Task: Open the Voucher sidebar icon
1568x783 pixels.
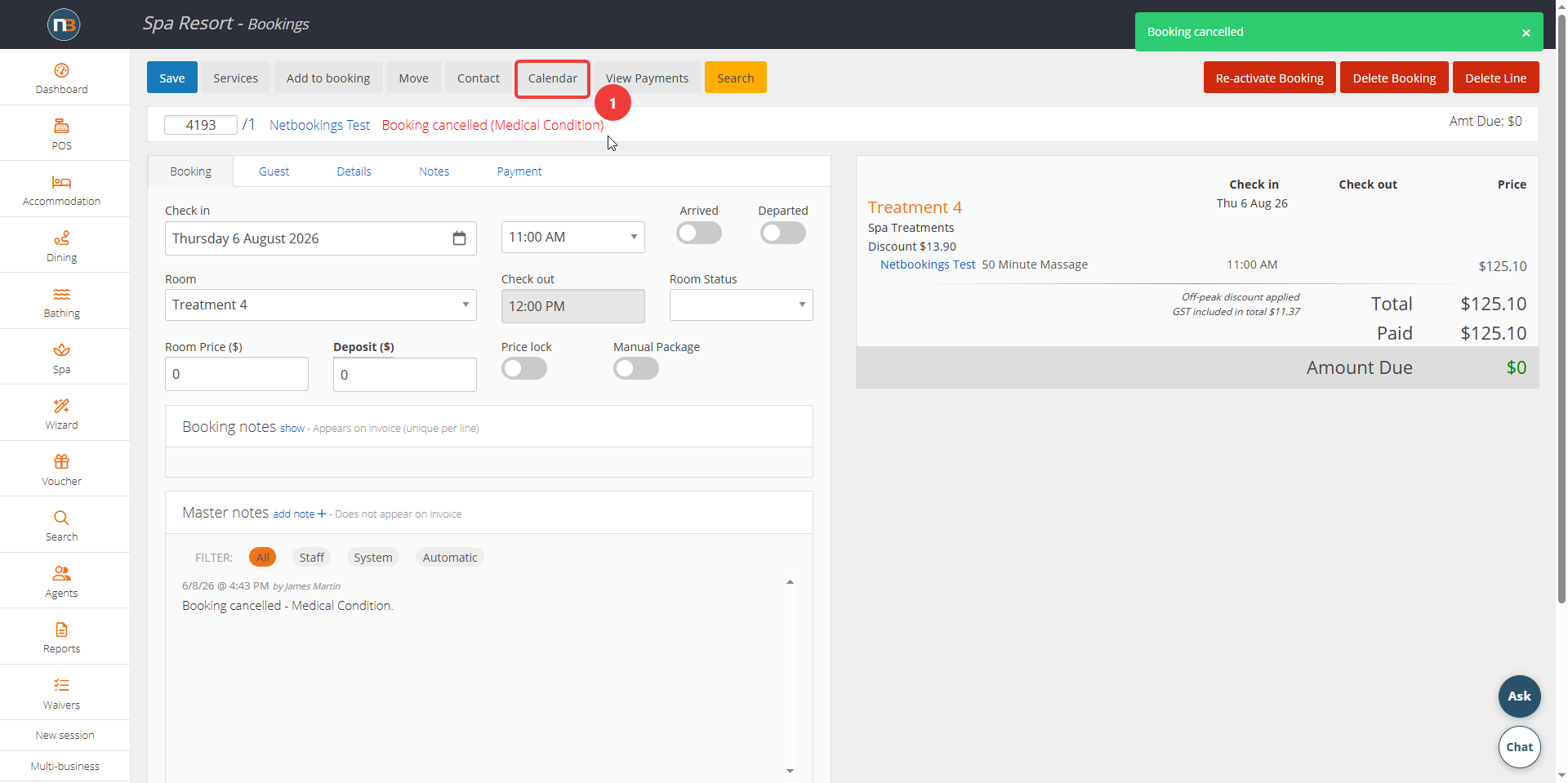Action: click(61, 461)
